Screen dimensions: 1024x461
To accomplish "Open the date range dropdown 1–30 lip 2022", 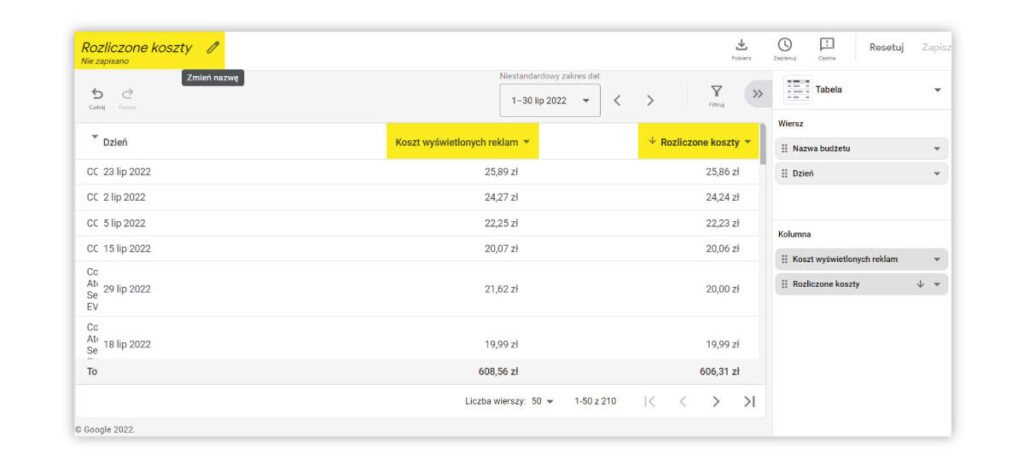I will click(549, 100).
